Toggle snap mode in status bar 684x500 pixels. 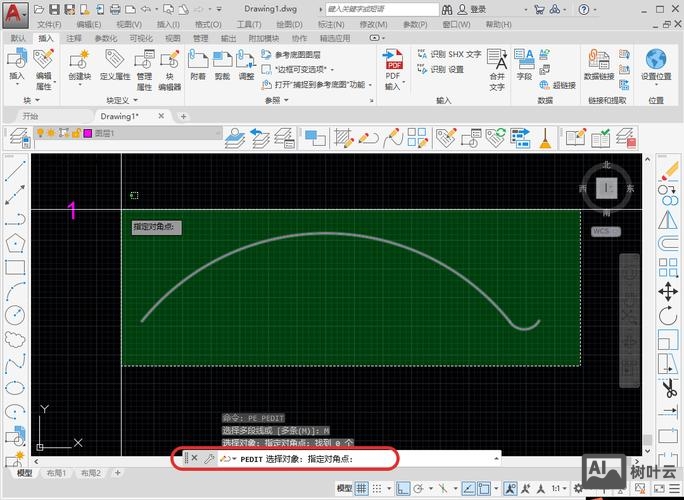pos(377,488)
